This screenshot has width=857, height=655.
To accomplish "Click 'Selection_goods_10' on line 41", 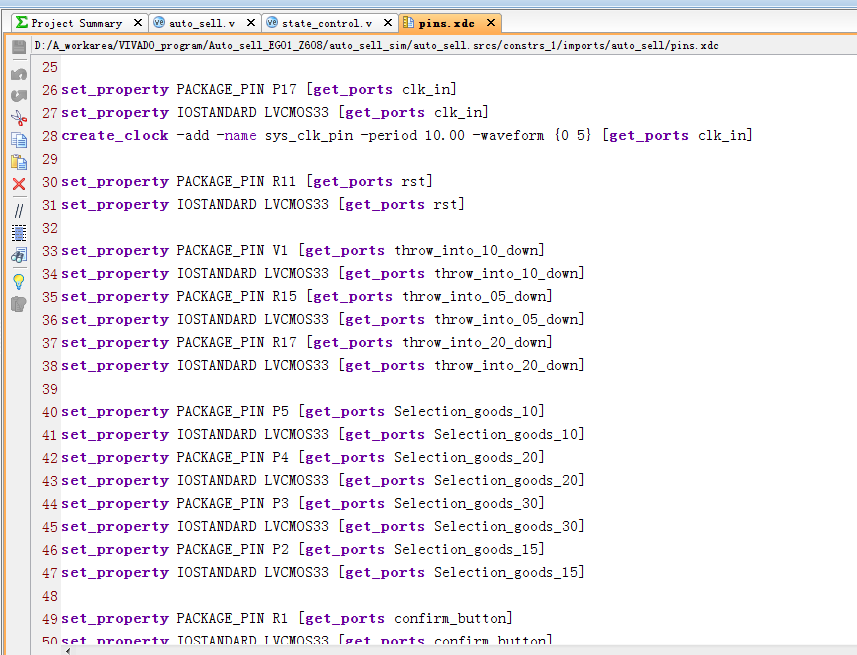I will click(506, 434).
